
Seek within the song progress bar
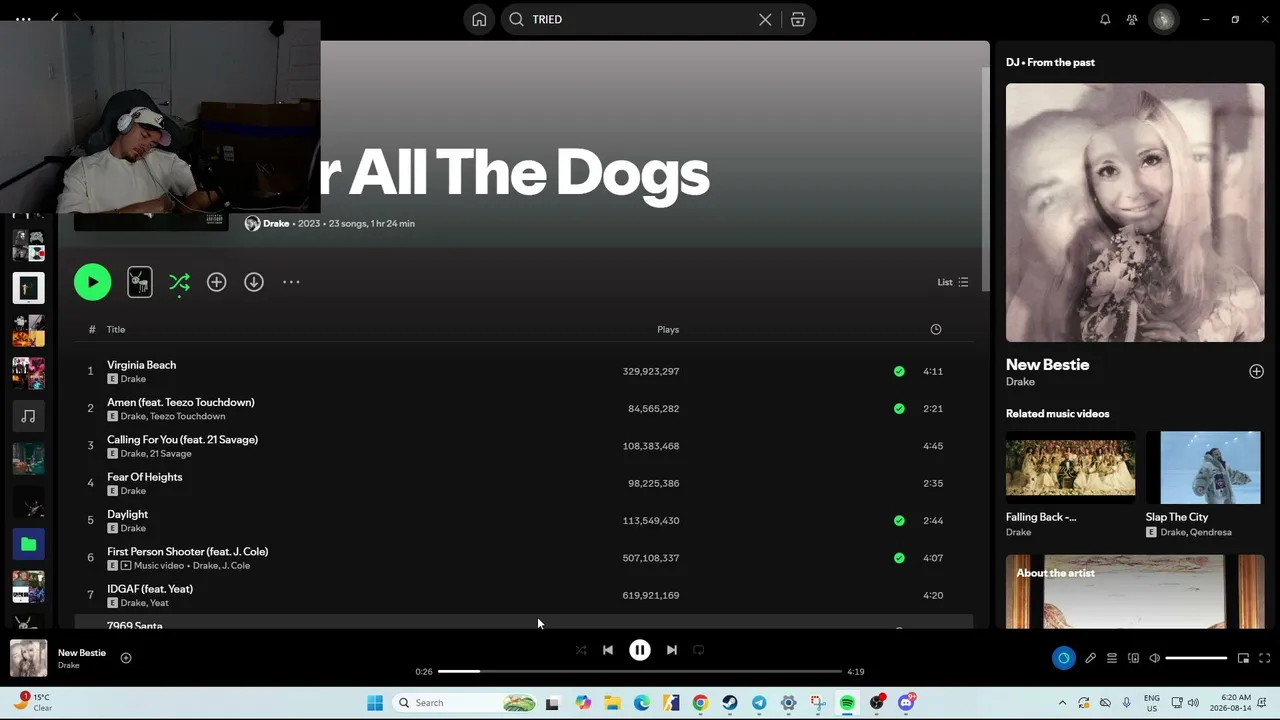coord(640,671)
